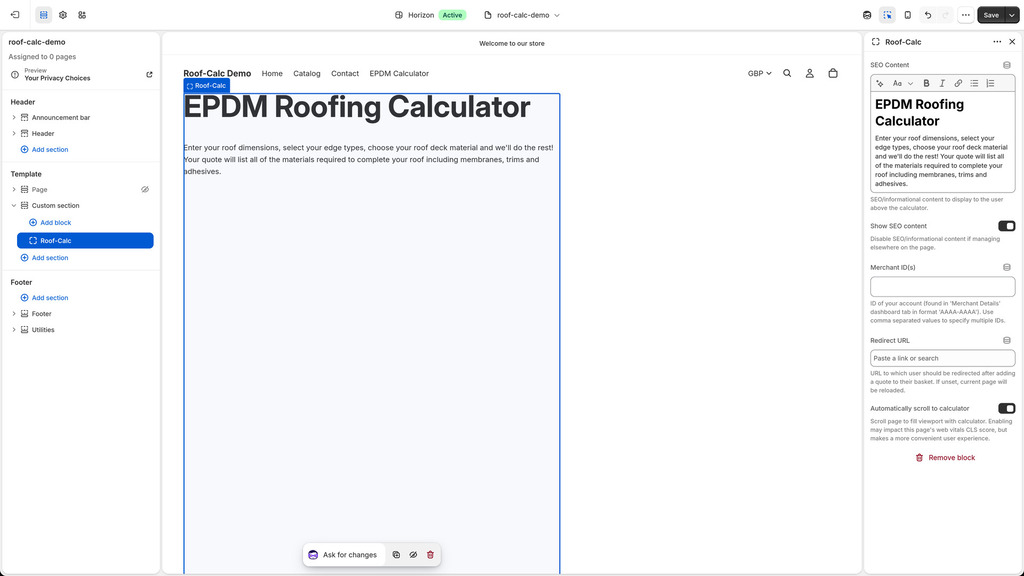Open Catalog link in store preview
This screenshot has height=576, width=1024.
point(307,73)
